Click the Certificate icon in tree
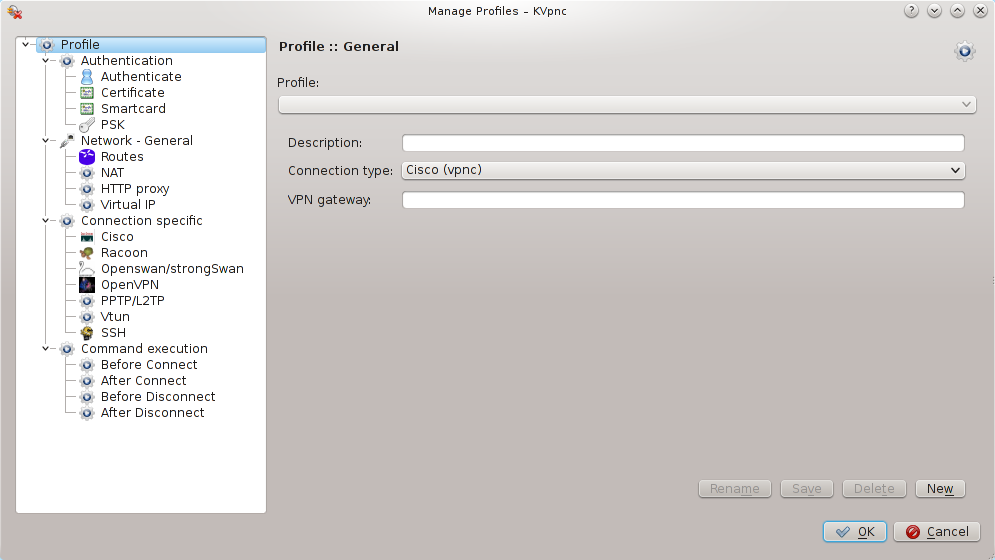The width and height of the screenshot is (995, 560). [87, 93]
